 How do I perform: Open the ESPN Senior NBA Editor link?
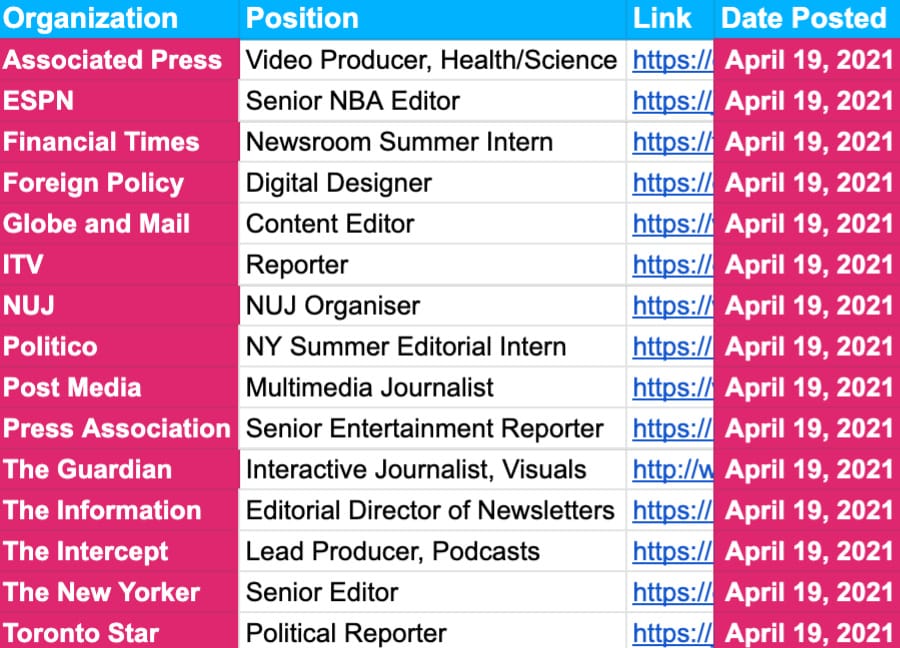tap(672, 101)
